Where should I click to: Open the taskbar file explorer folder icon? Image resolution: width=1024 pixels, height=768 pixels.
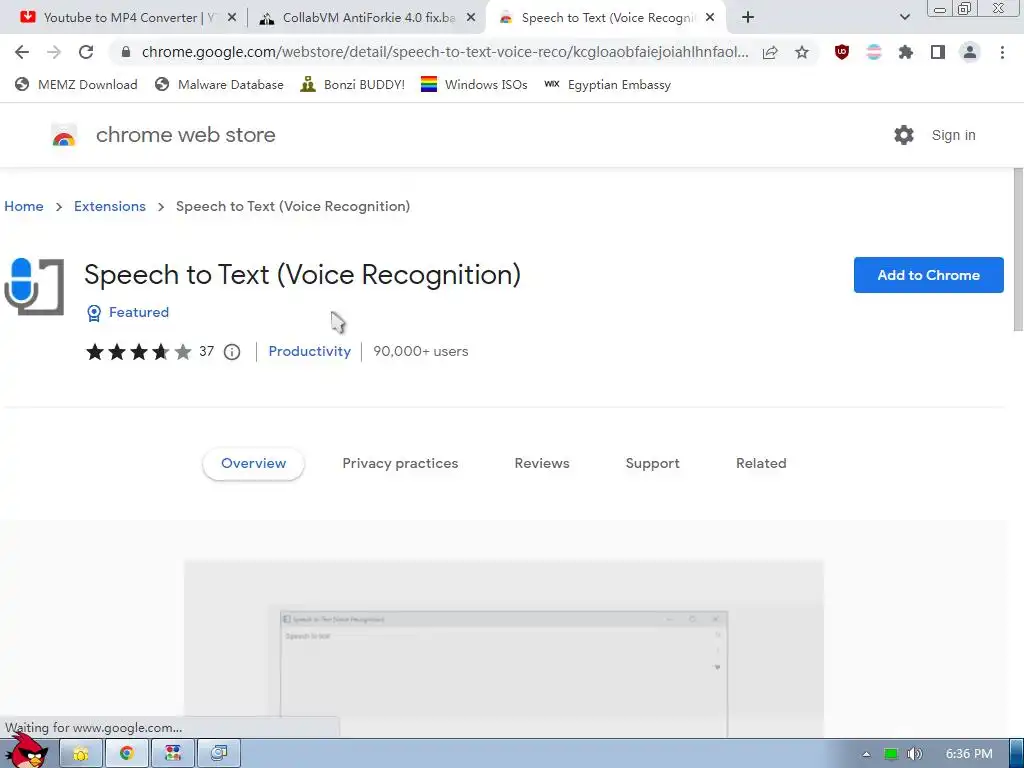(x=81, y=754)
